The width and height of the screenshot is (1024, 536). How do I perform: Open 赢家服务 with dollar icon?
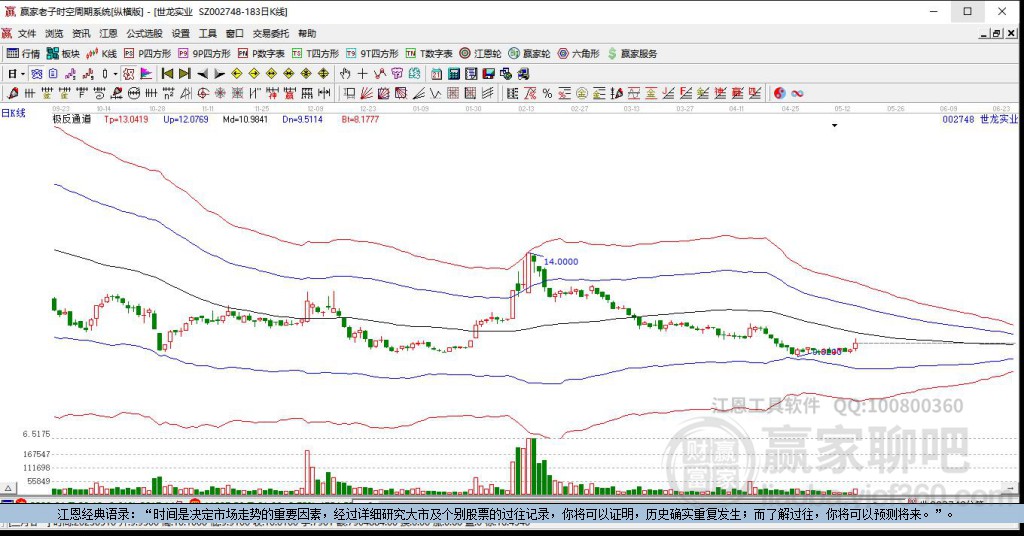632,54
